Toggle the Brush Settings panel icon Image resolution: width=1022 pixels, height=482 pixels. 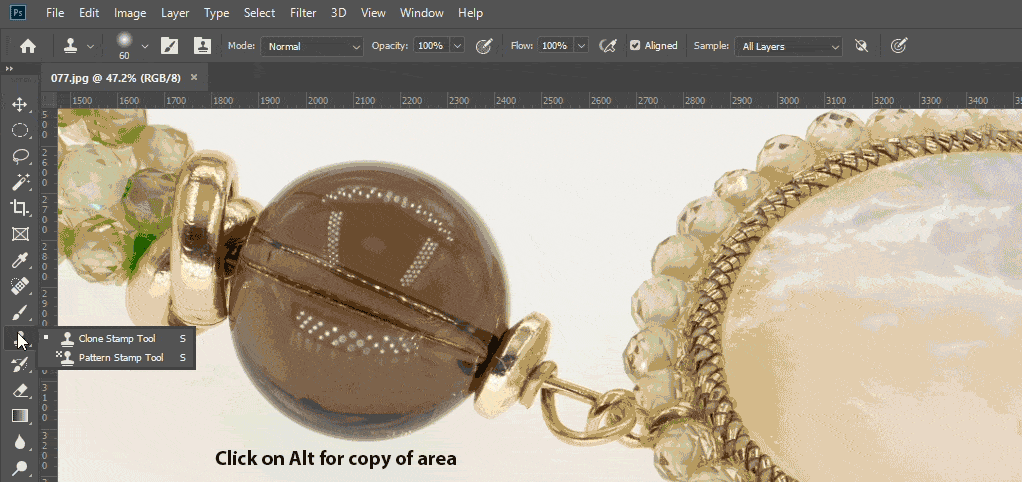point(169,46)
